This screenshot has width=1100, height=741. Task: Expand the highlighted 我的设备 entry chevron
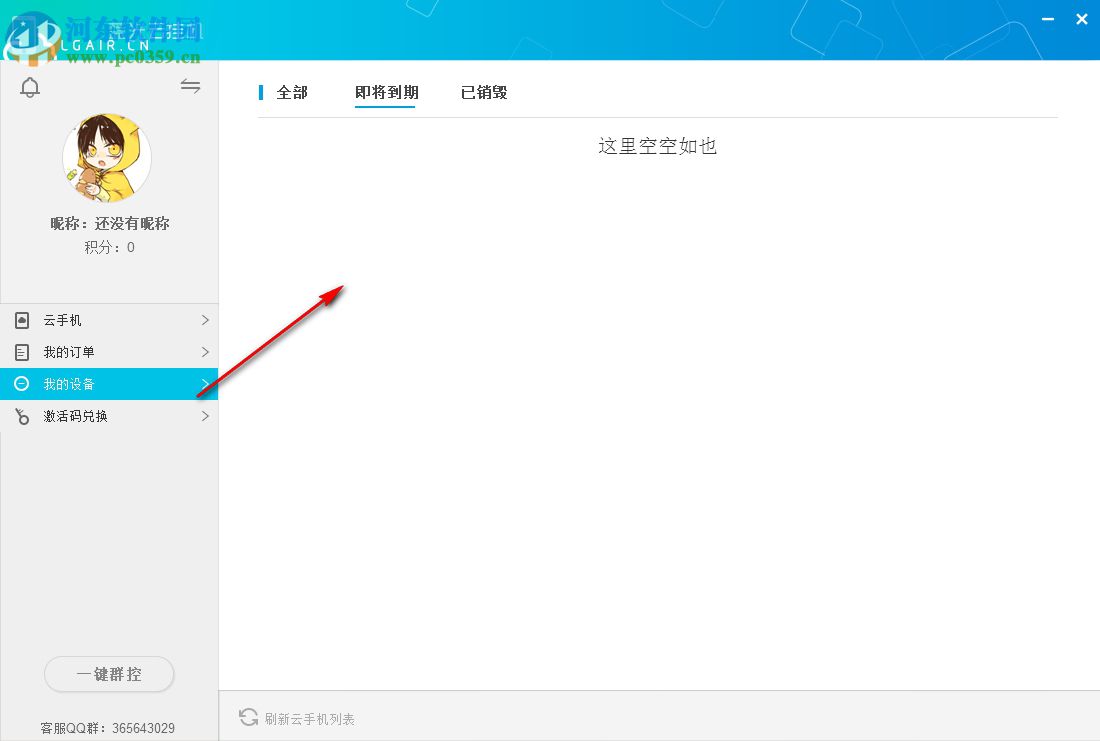click(x=205, y=384)
